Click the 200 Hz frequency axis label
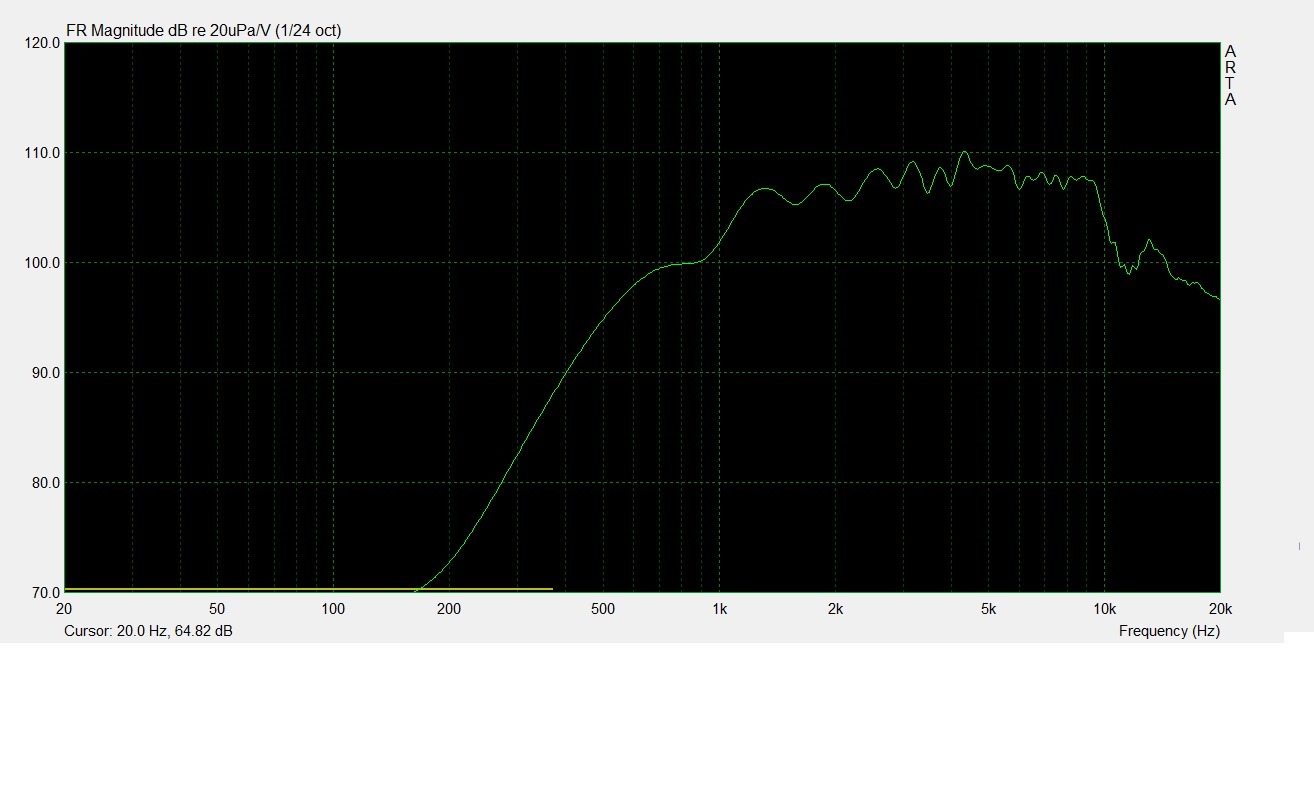Image resolution: width=1314 pixels, height=800 pixels. (449, 609)
